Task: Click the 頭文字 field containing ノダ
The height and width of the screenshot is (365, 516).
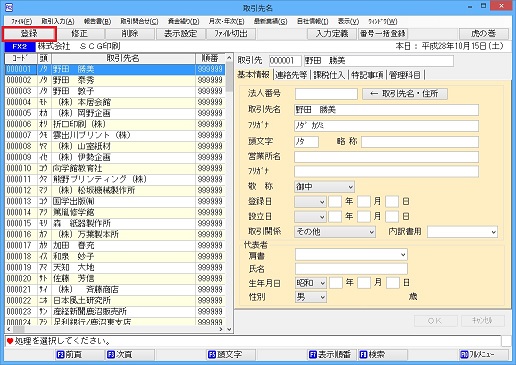Action: point(306,142)
